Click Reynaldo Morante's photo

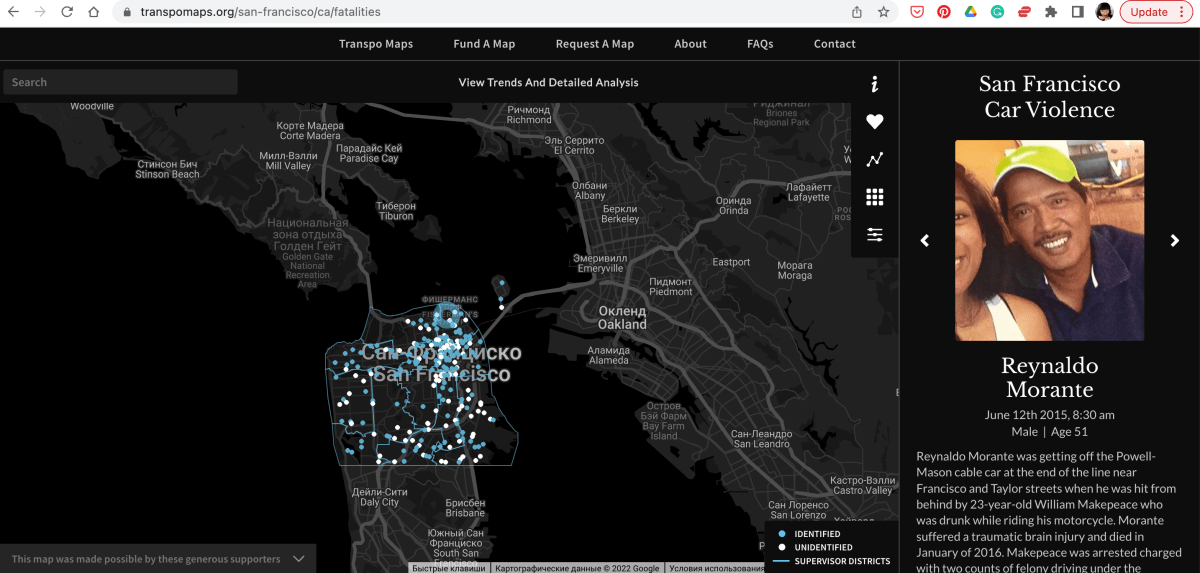click(1049, 240)
